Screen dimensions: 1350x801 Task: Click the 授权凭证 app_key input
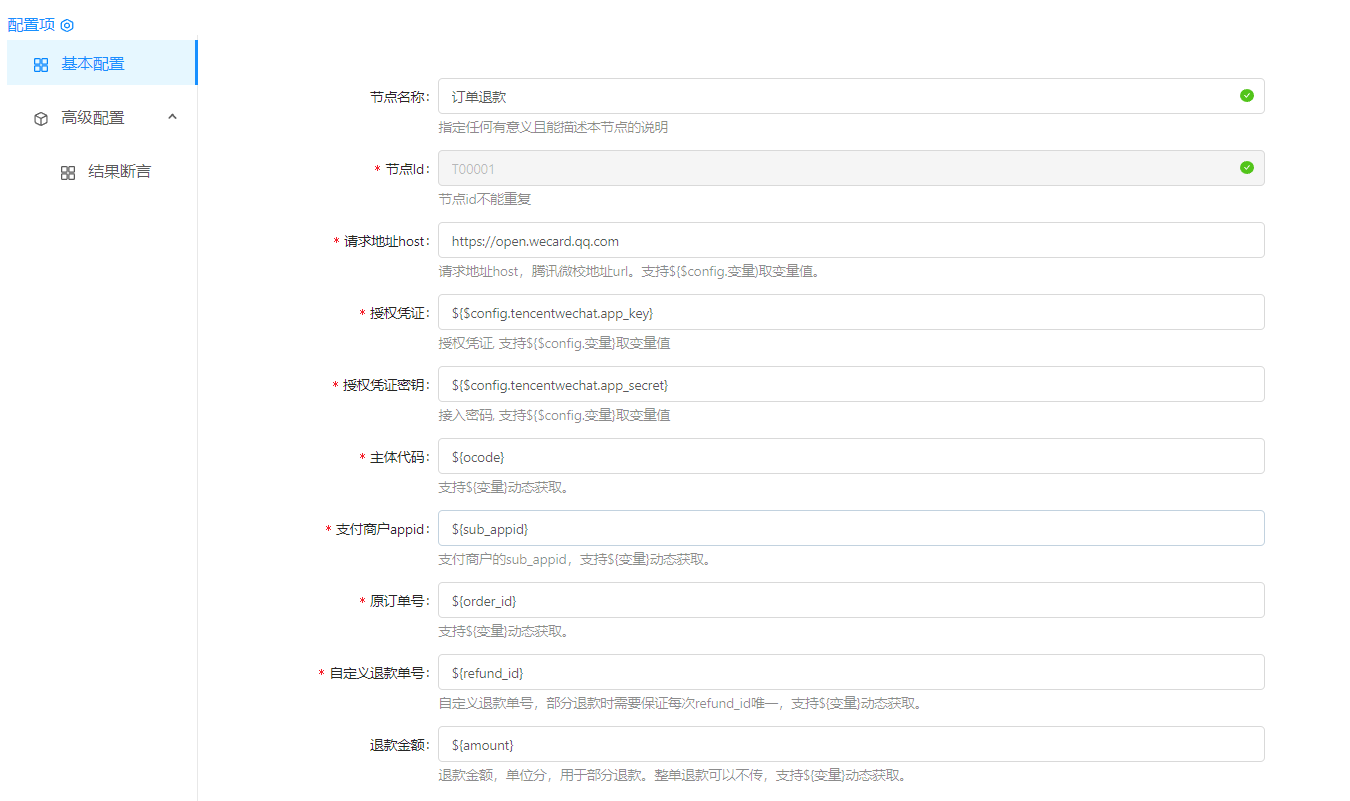(x=850, y=312)
